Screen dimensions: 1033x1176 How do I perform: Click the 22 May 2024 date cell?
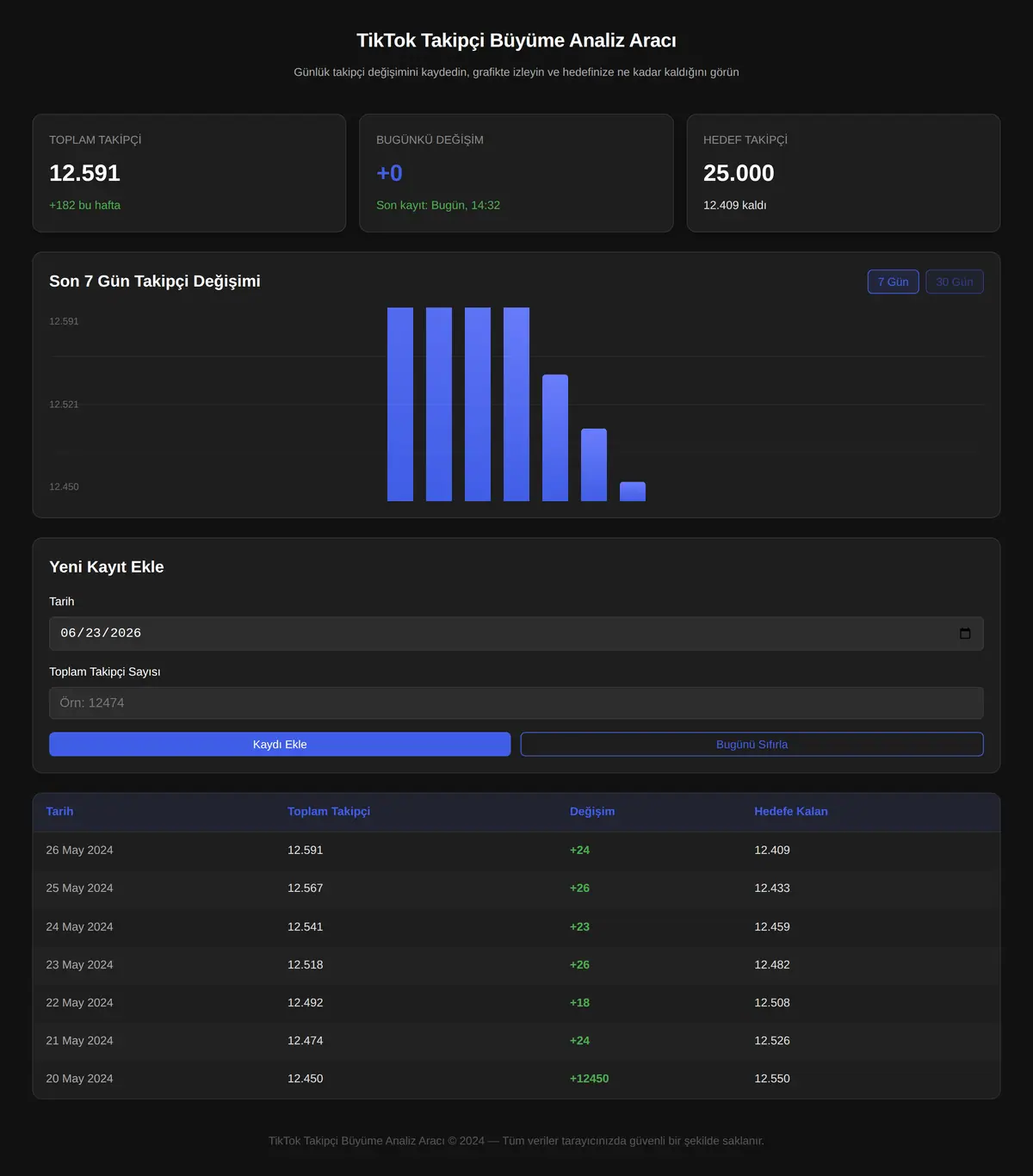[79, 1003]
